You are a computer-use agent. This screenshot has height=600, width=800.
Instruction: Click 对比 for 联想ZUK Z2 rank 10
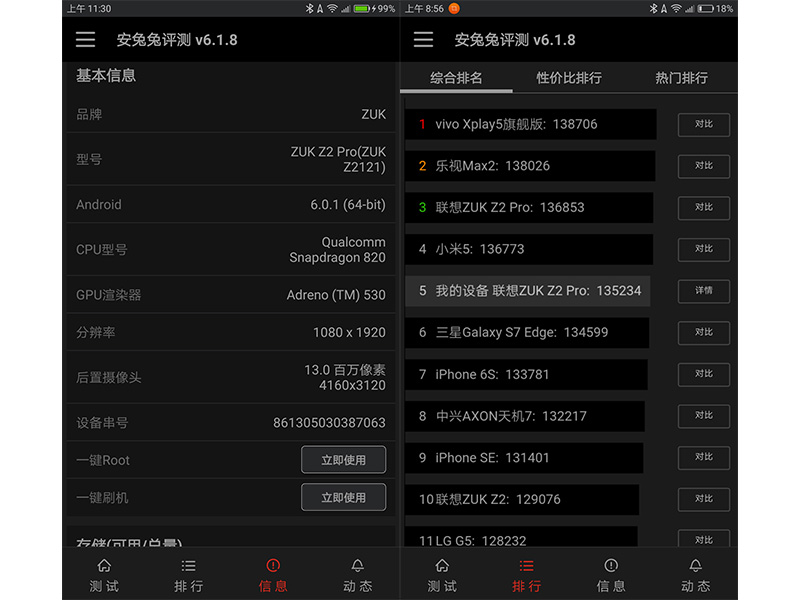coord(704,499)
